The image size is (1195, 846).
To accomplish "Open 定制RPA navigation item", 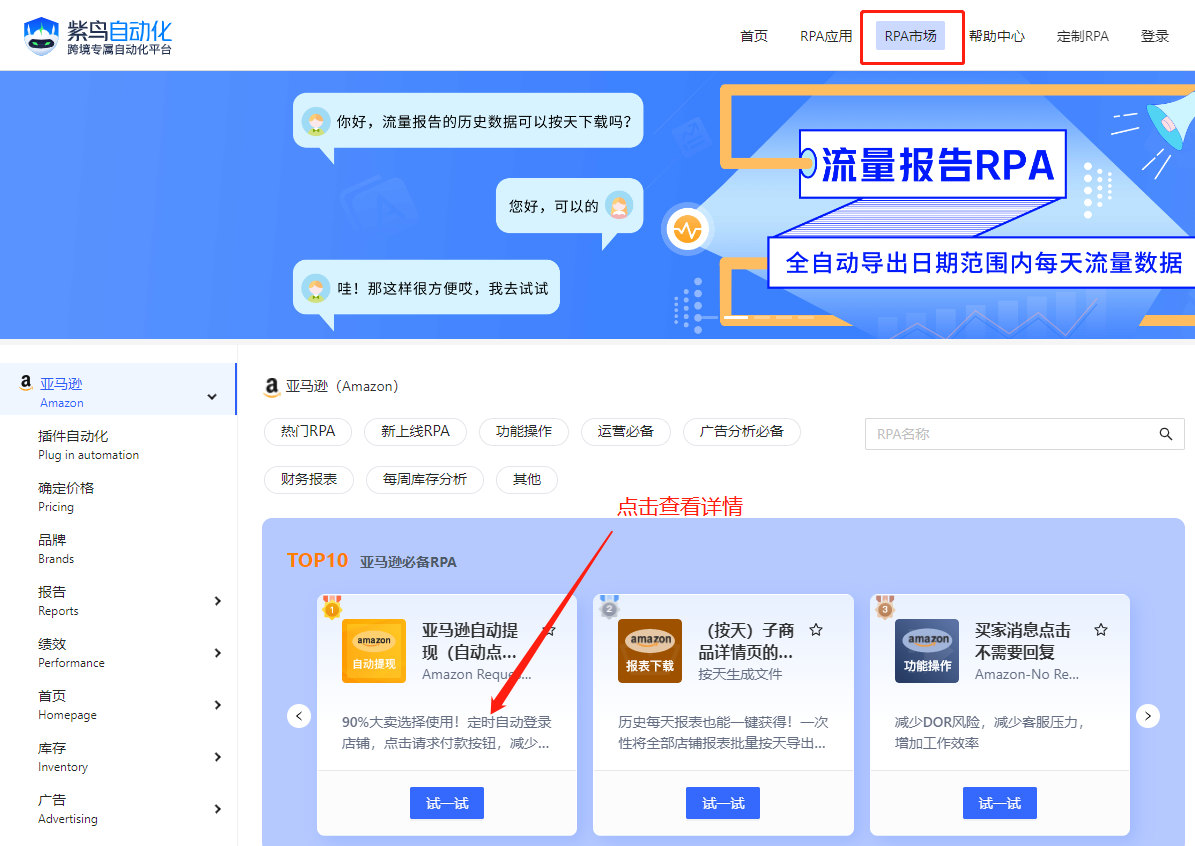I will click(1082, 36).
